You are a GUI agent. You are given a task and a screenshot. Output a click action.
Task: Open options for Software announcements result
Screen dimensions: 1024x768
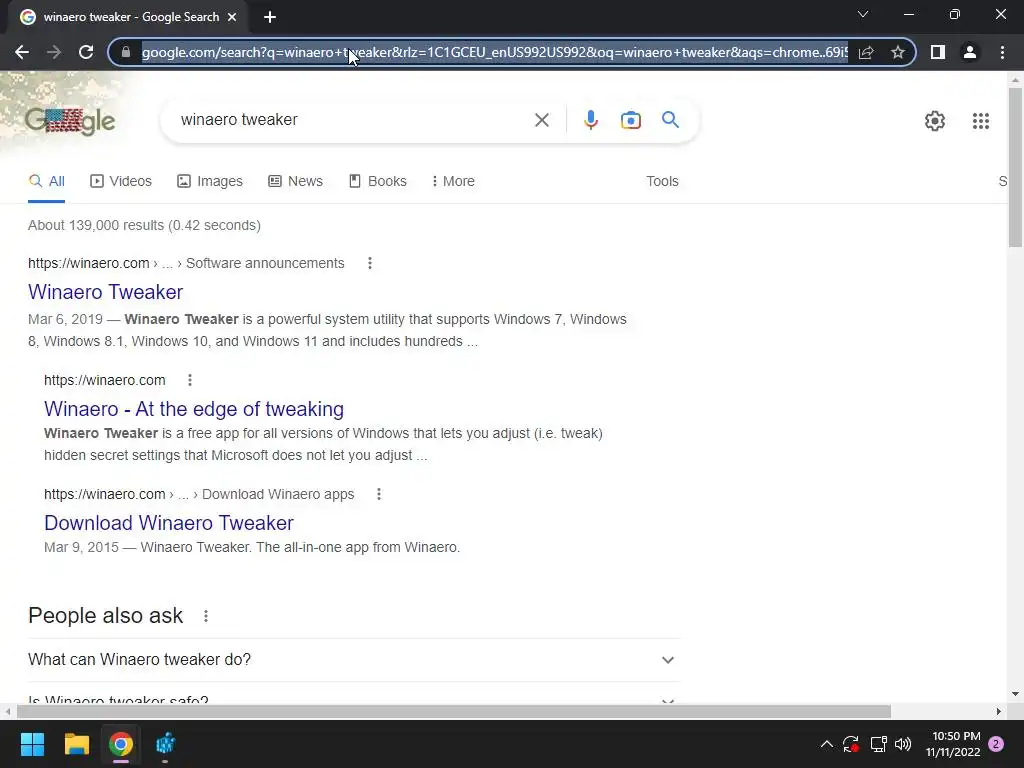370,263
